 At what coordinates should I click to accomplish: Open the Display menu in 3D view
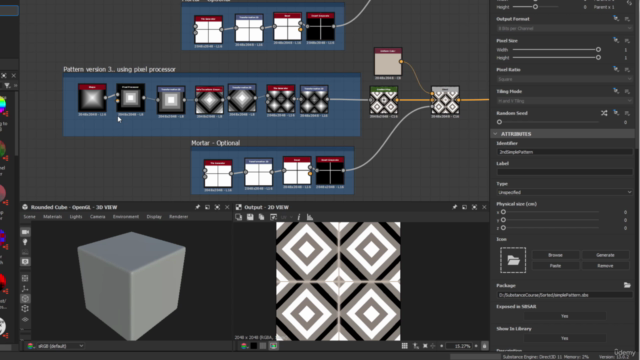point(154,217)
